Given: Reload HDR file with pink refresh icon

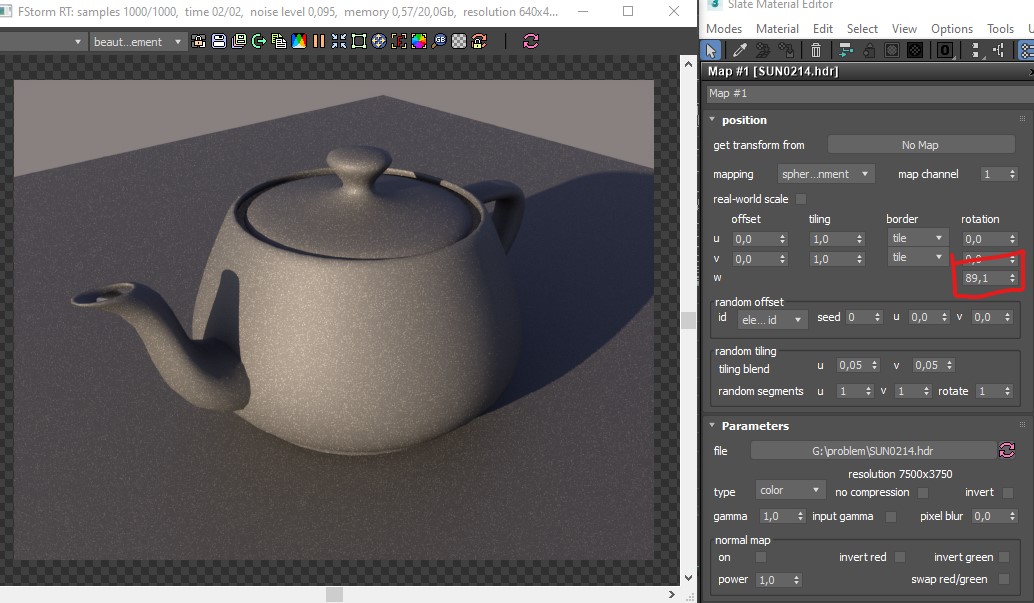Looking at the screenshot, I should click(1007, 451).
